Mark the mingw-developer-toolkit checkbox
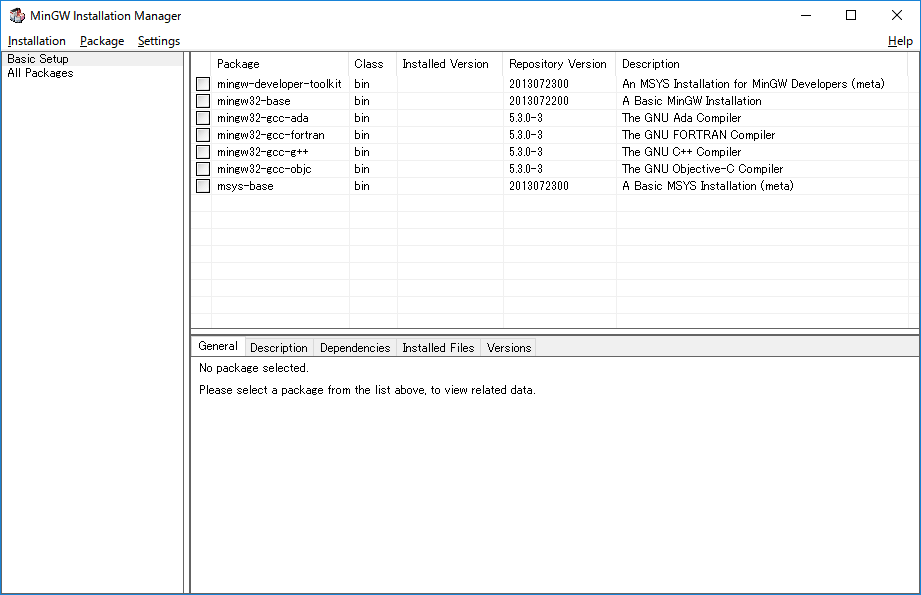The image size is (921, 595). 203,84
